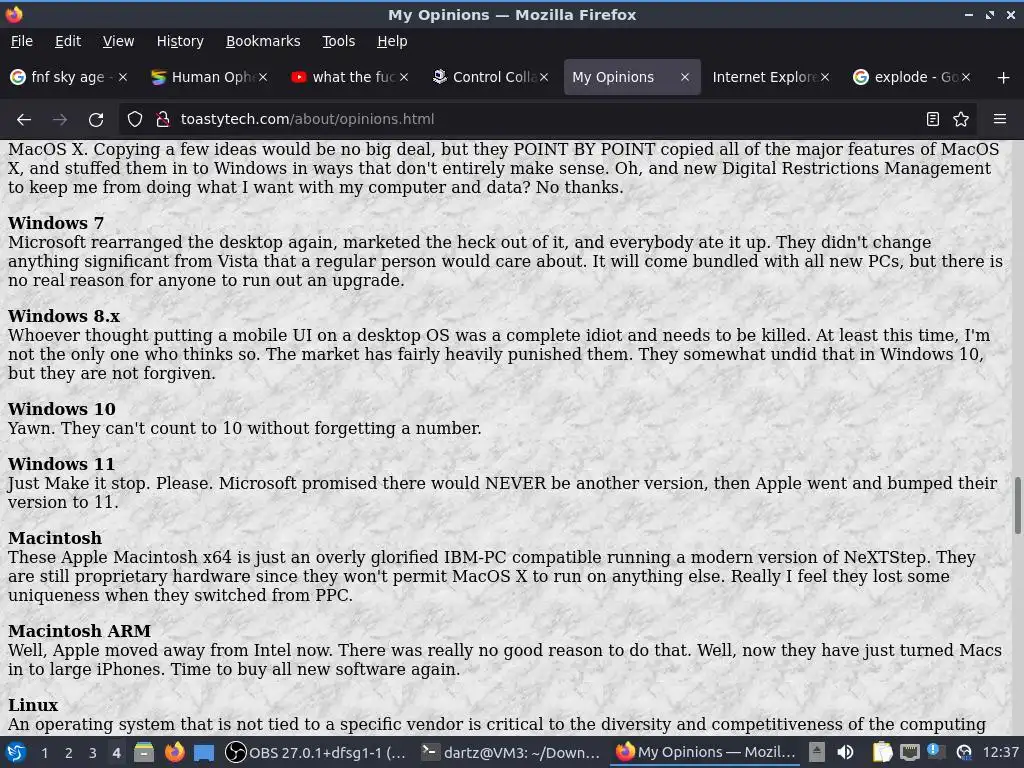
Task: Open the Tools menu
Action: 338,41
